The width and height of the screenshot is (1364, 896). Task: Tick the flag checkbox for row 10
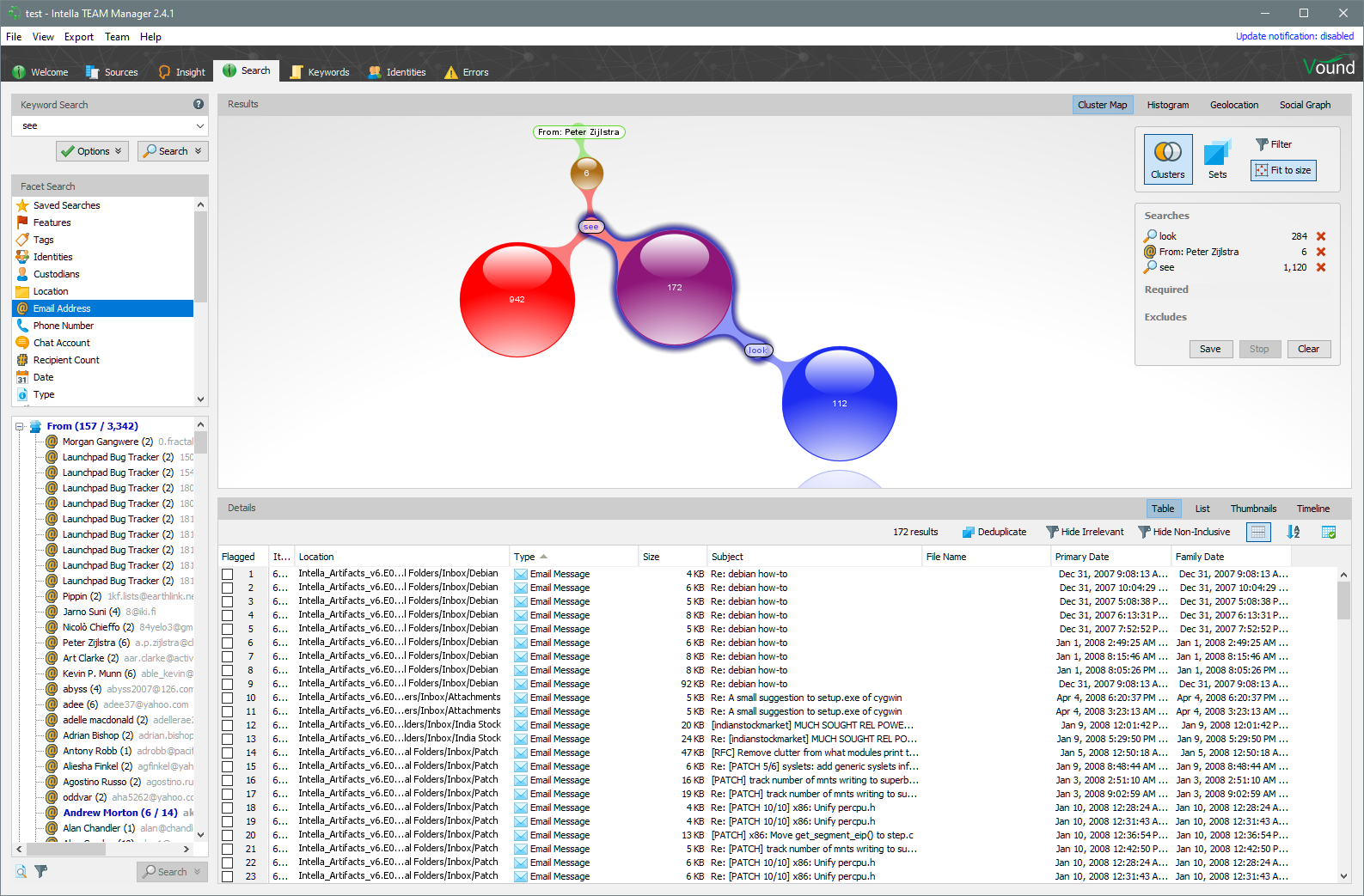228,698
